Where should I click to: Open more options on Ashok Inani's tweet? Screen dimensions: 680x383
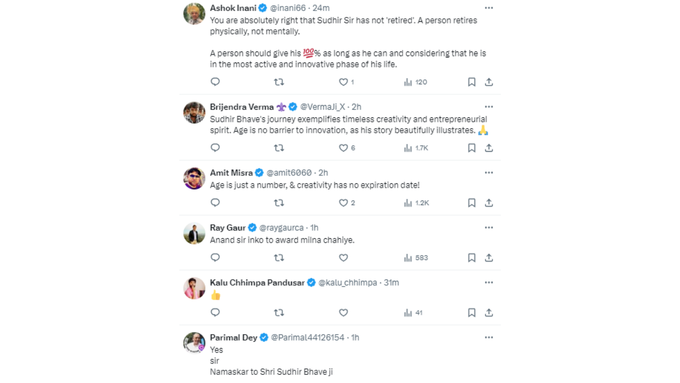pyautogui.click(x=489, y=8)
